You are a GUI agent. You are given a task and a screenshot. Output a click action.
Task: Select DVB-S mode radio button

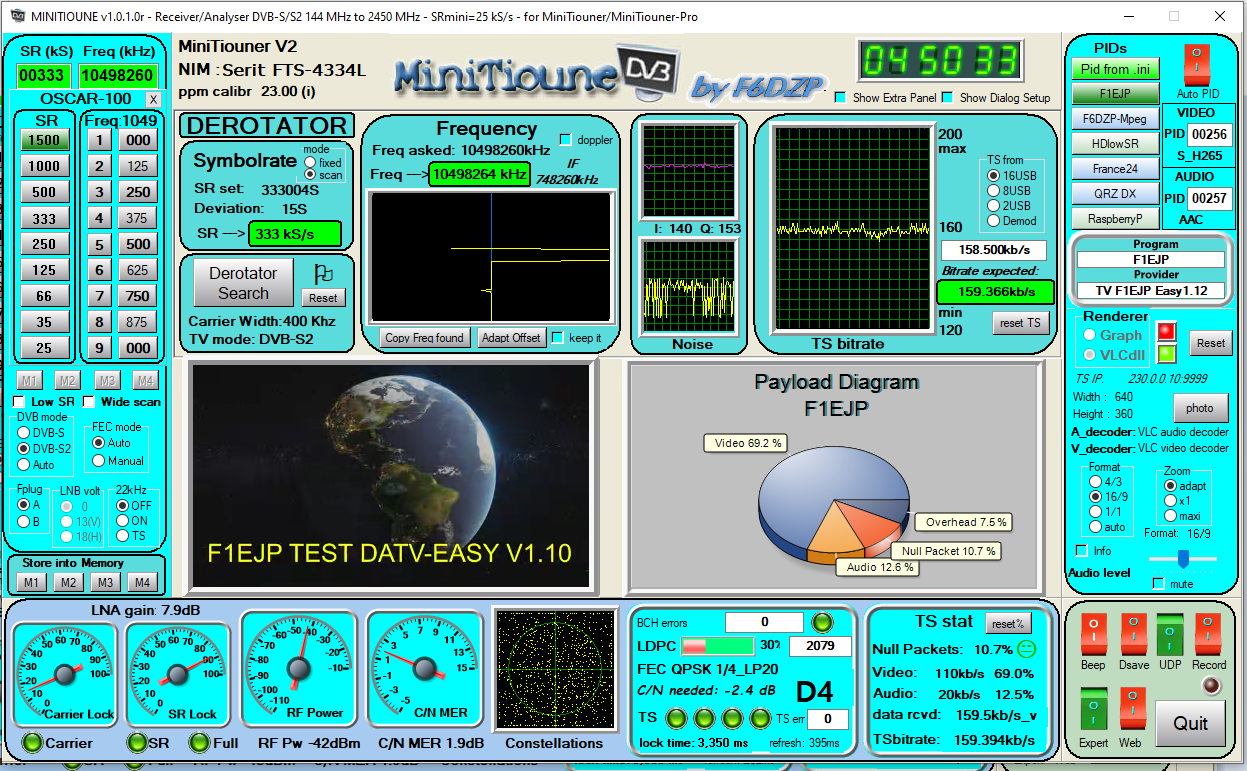click(24, 432)
